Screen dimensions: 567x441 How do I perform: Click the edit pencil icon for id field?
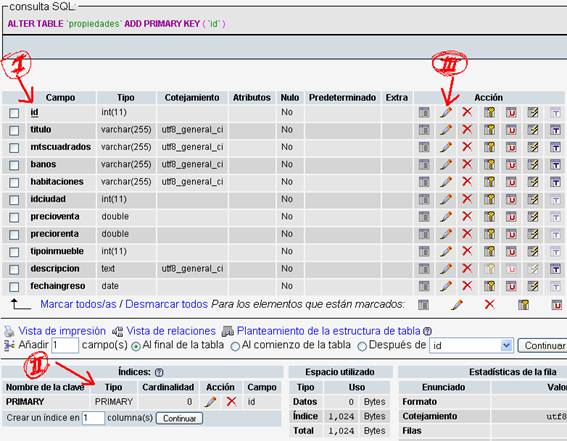click(x=446, y=112)
